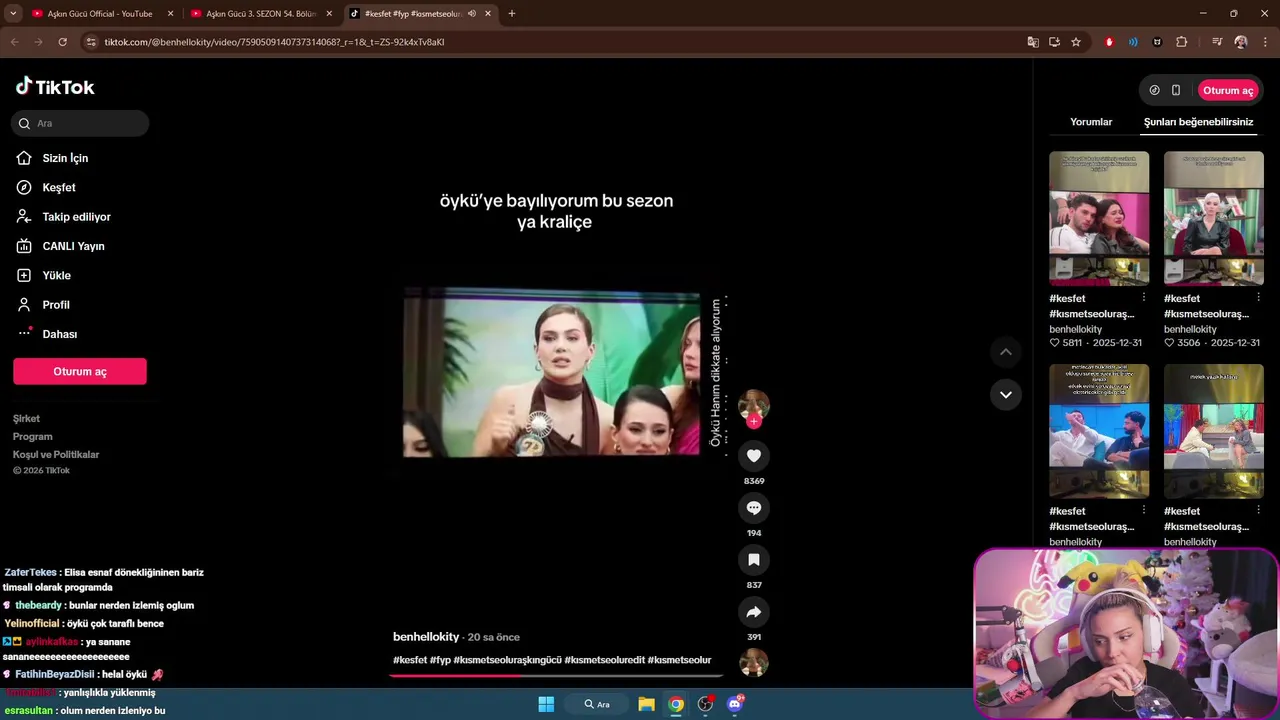Open the Windows Start menu
The width and height of the screenshot is (1280, 720).
pyautogui.click(x=546, y=704)
